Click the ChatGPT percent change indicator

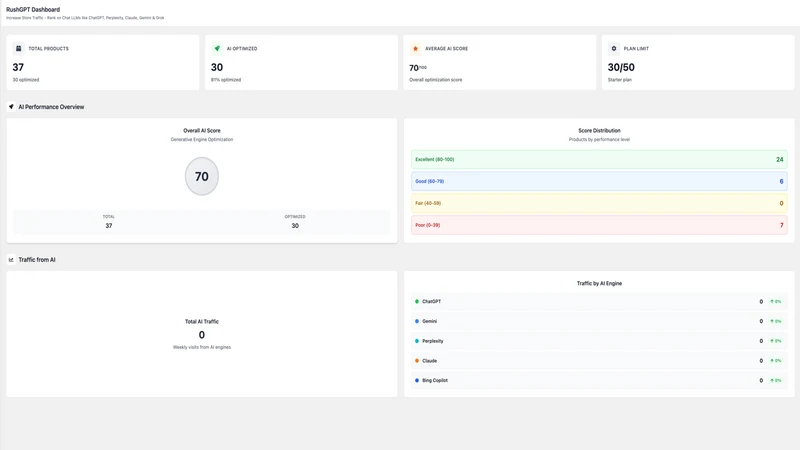tap(776, 302)
